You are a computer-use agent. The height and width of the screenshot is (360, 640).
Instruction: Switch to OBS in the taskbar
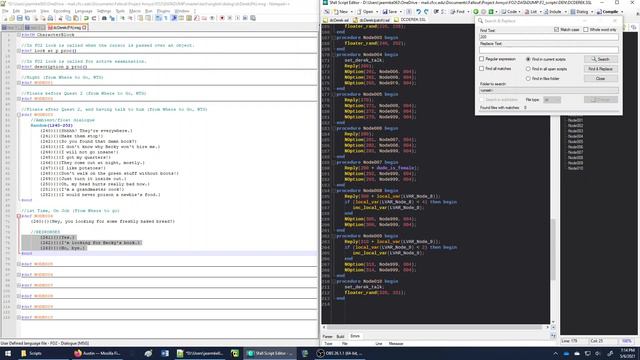(340, 353)
